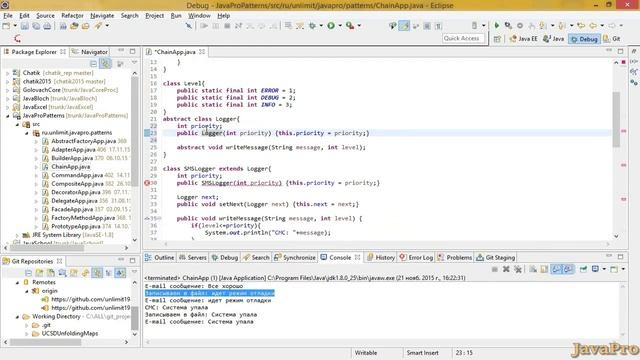This screenshot has width=640, height=360.
Task: Click the Resume debug icon
Action: [x=204, y=26]
